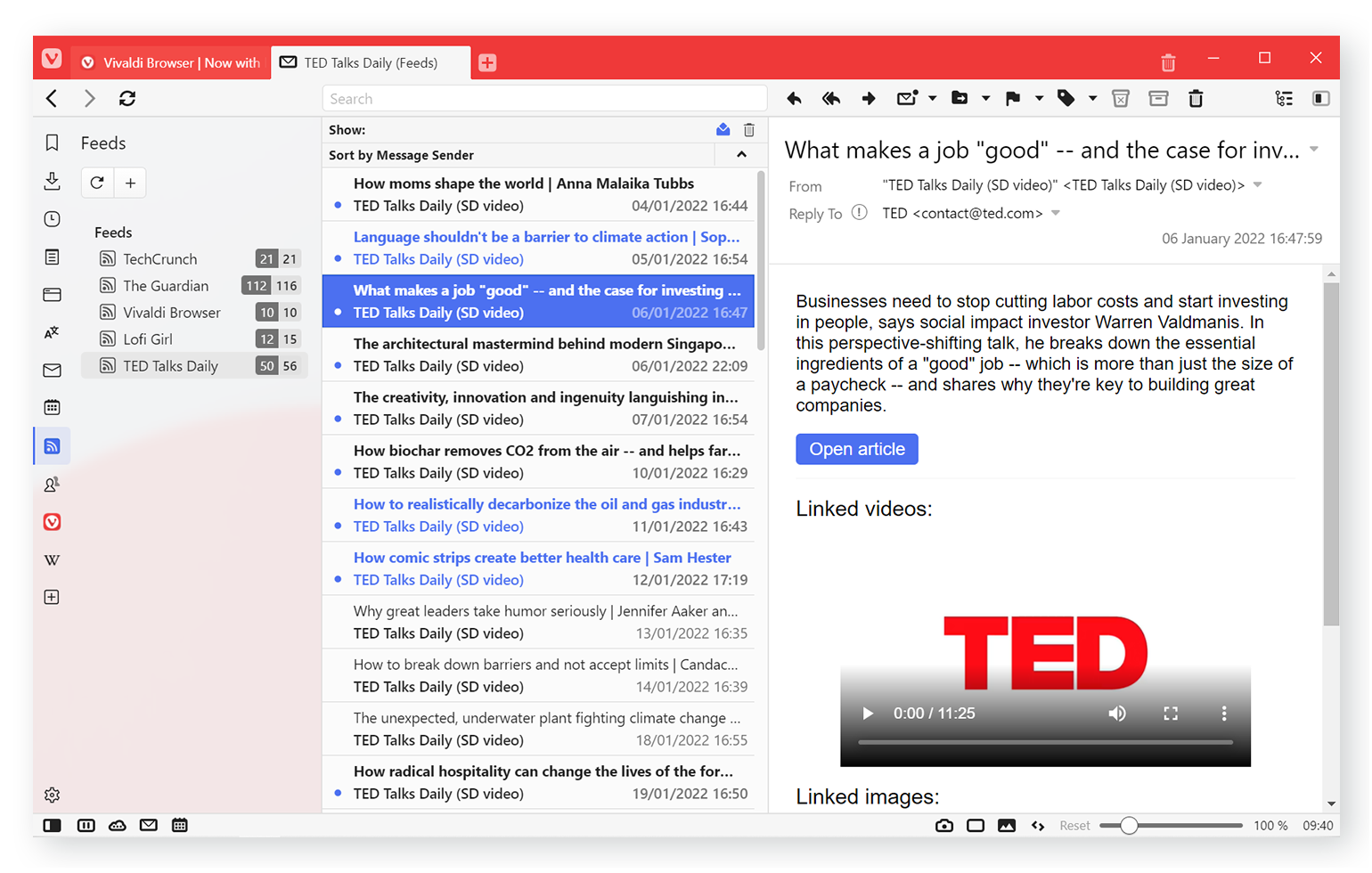The image size is (1372, 873).
Task: Click Reset zoom in the status bar
Action: click(x=1074, y=826)
